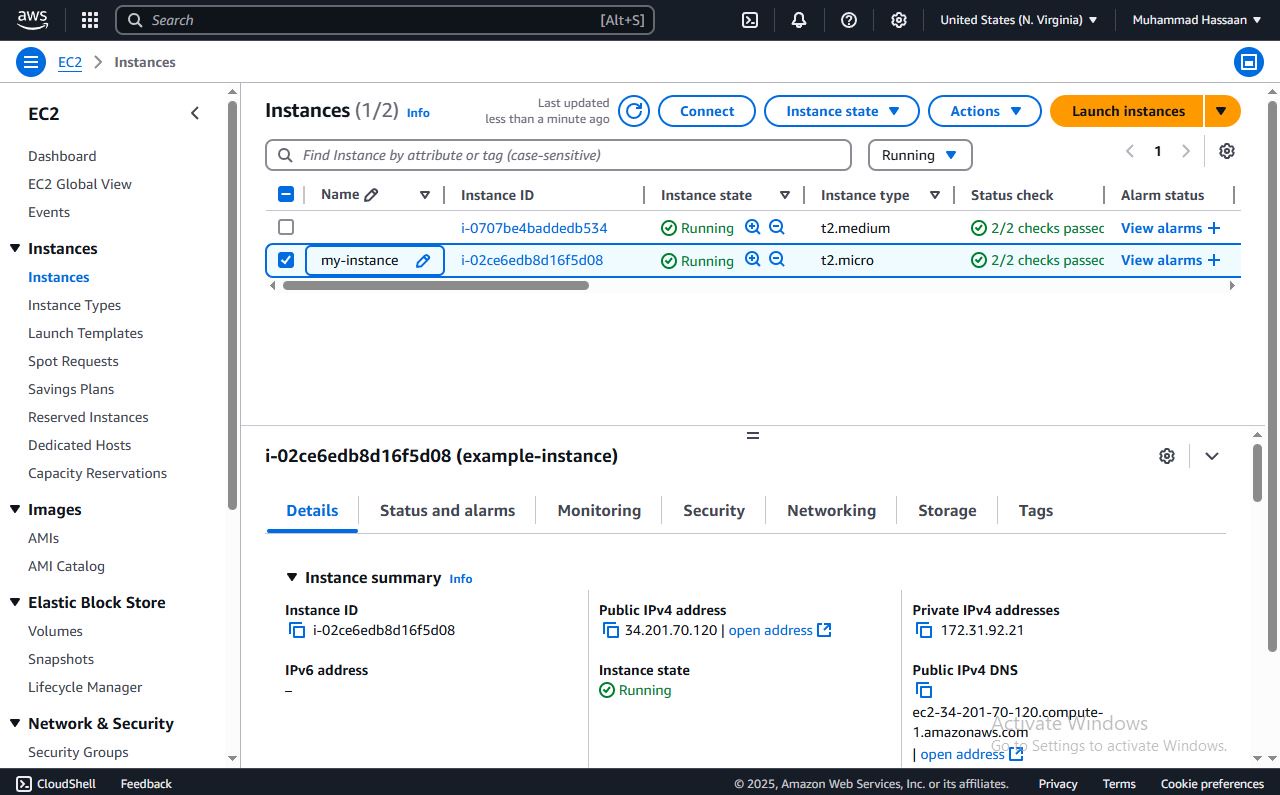This screenshot has width=1280, height=795.
Task: Copy Public IPv4 DNS icon
Action: (925, 690)
